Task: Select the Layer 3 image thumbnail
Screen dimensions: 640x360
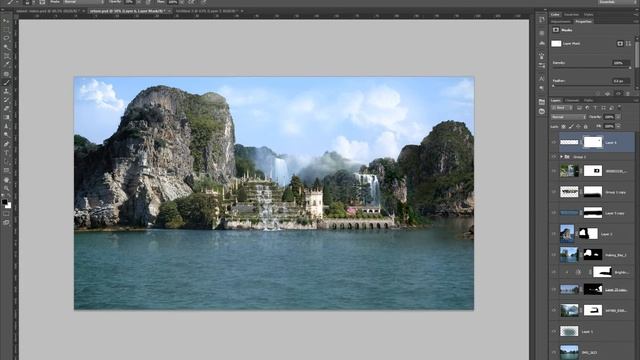Action: [567, 233]
